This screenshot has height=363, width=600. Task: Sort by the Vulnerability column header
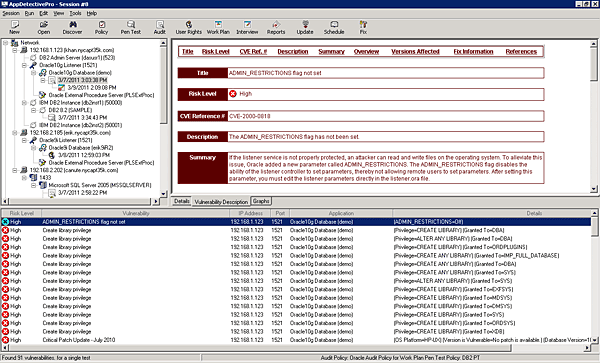(x=135, y=213)
